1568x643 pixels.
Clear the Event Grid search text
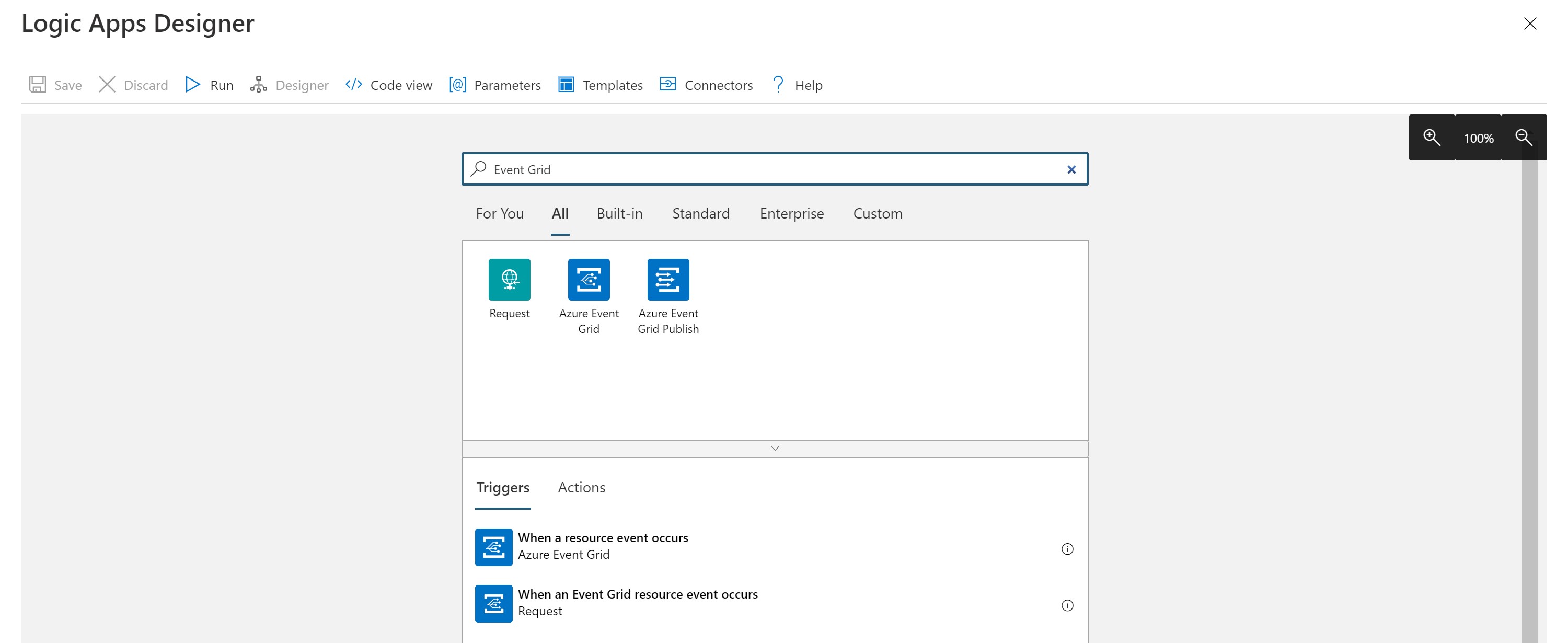[1071, 170]
